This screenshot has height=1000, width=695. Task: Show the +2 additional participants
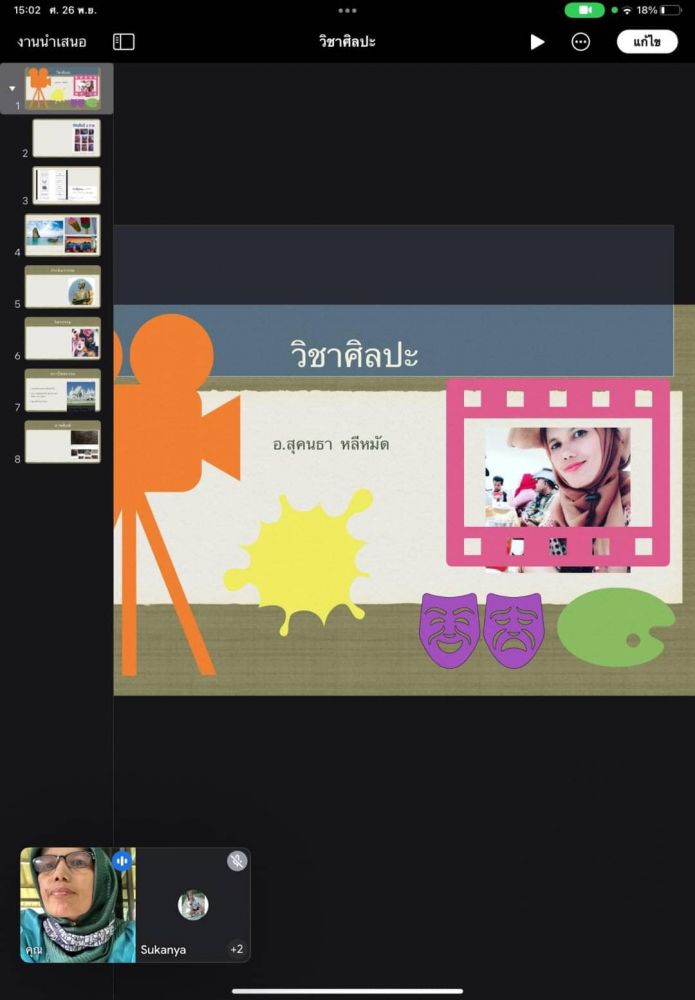tap(236, 949)
